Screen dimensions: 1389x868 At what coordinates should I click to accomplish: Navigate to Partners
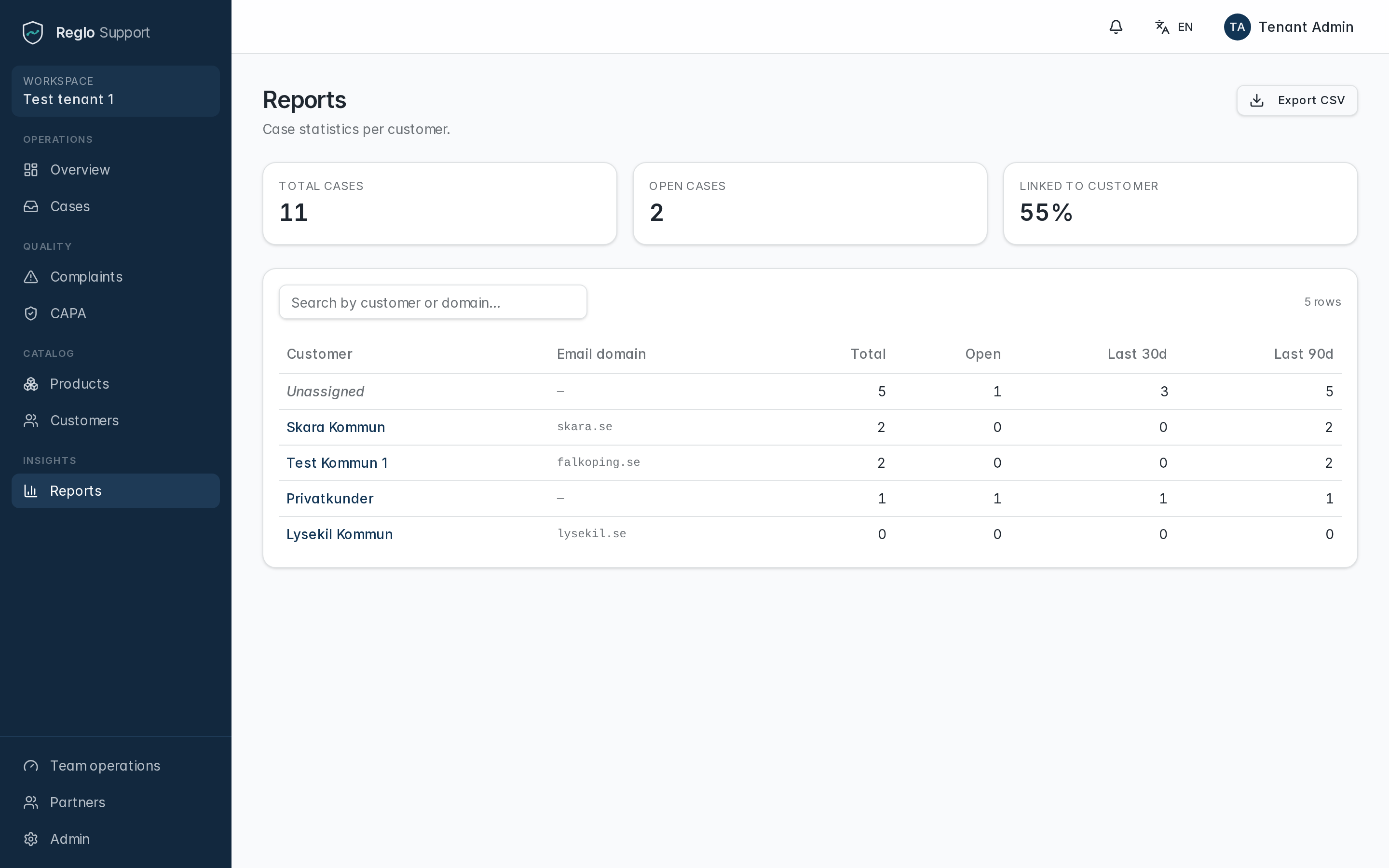pos(115,802)
